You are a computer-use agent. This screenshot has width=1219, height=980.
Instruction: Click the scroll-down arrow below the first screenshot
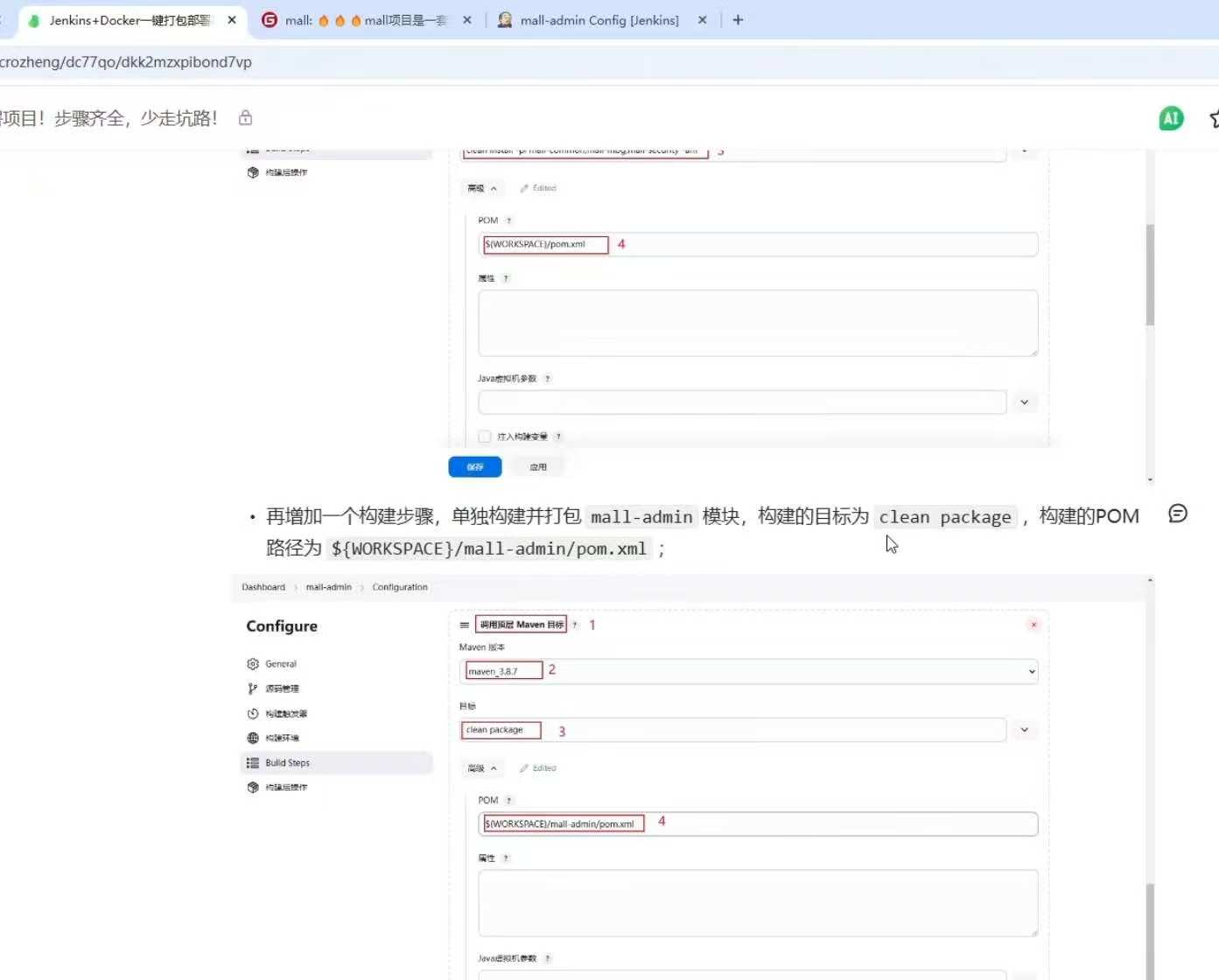[x=1150, y=480]
